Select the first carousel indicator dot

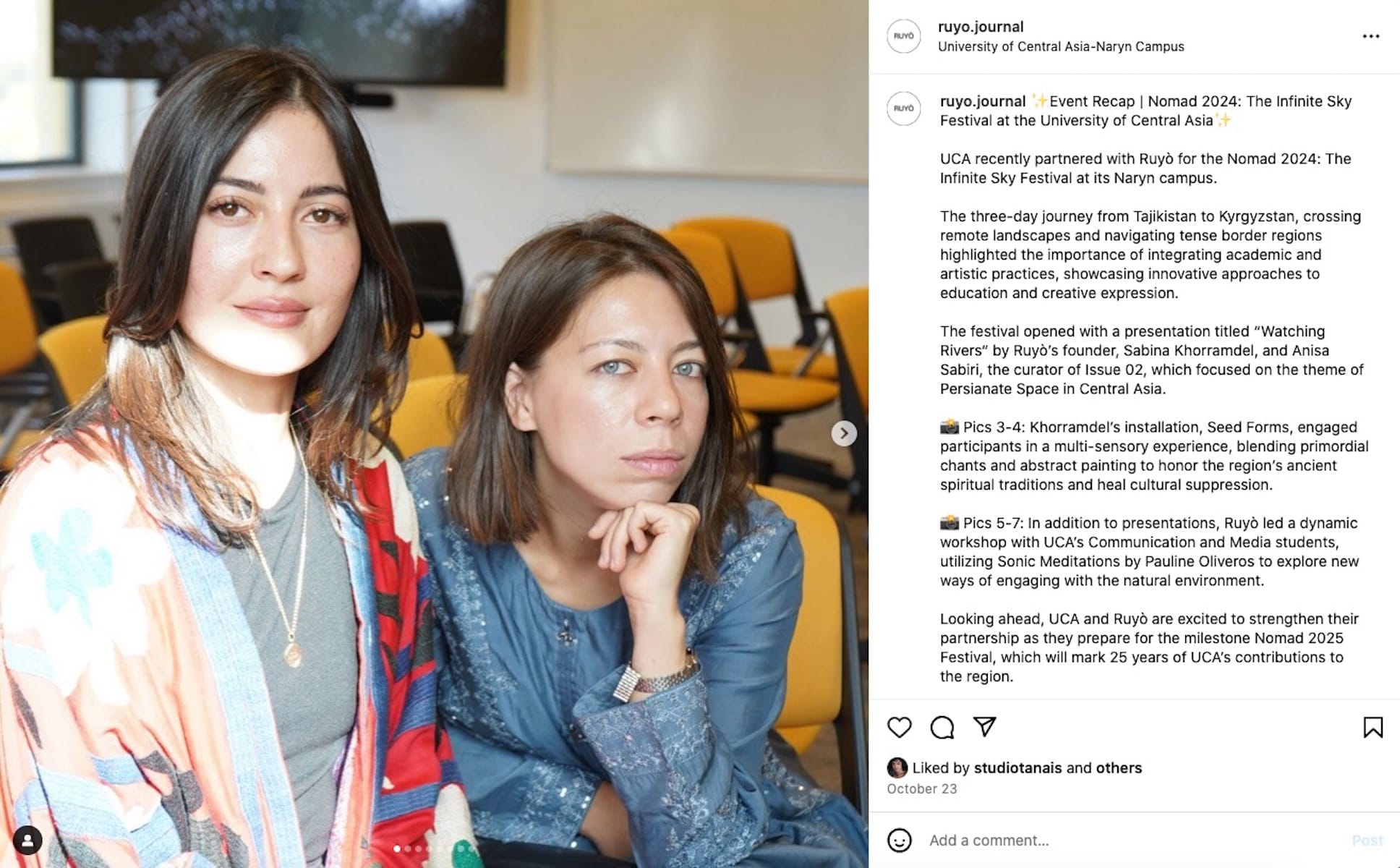coord(397,848)
